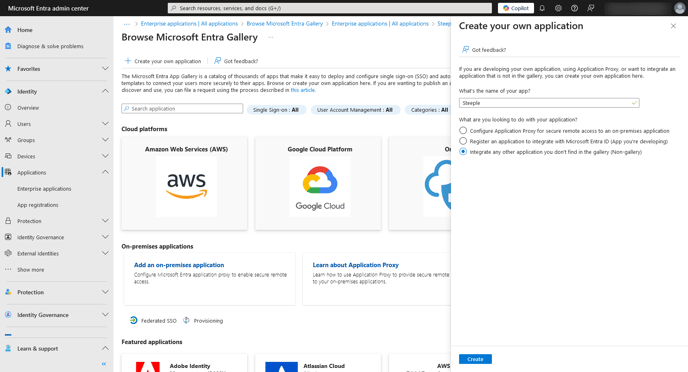
Task: Click the Search application field
Action: click(182, 108)
